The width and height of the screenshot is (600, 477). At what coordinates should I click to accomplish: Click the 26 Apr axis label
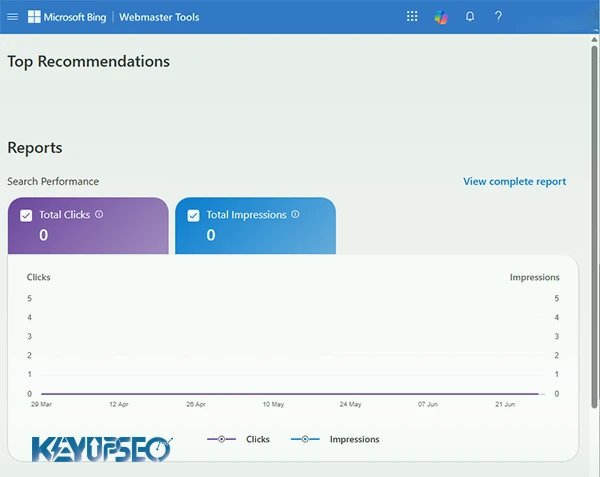click(196, 404)
